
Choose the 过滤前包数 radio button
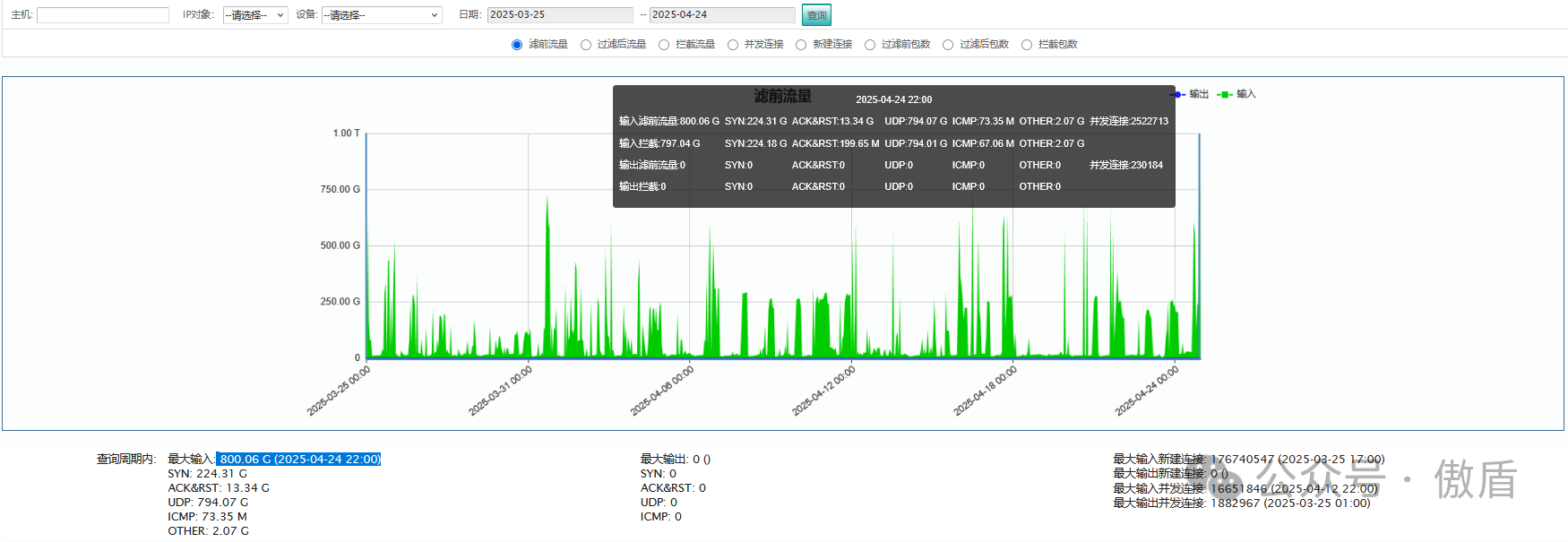[870, 45]
